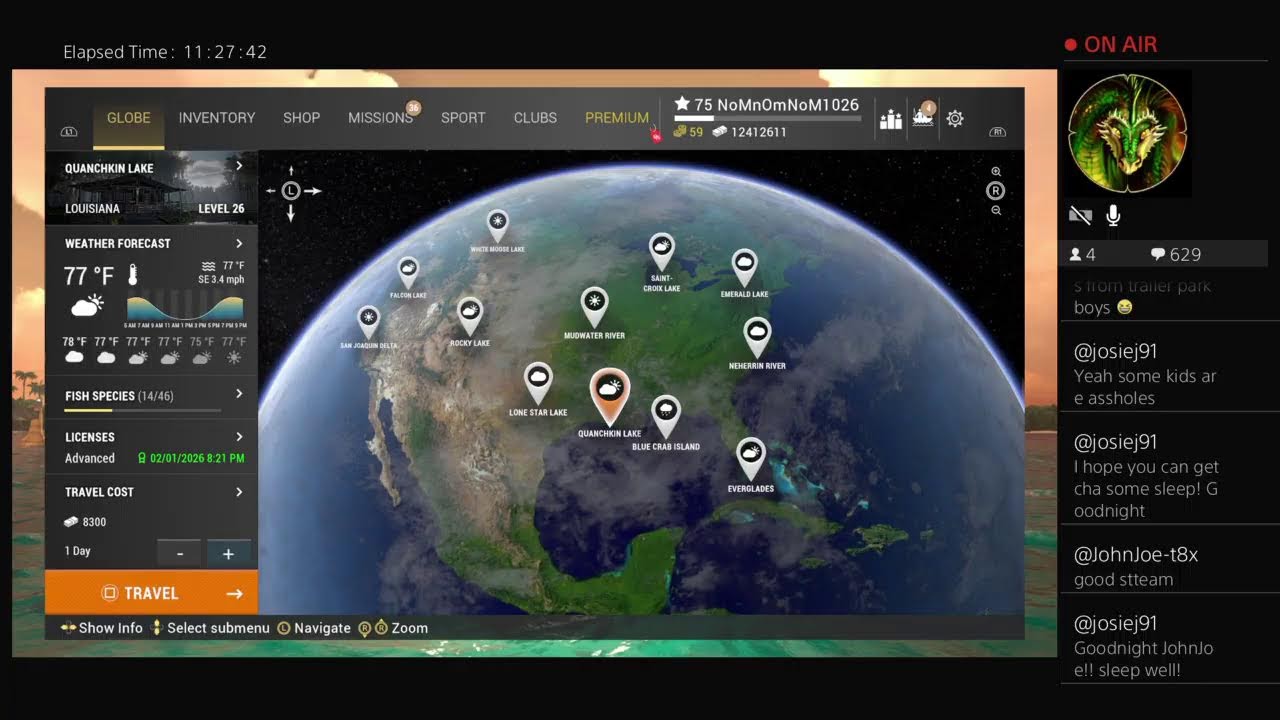This screenshot has height=720, width=1280.
Task: Click the viewer count showing 4
Action: 1083,255
